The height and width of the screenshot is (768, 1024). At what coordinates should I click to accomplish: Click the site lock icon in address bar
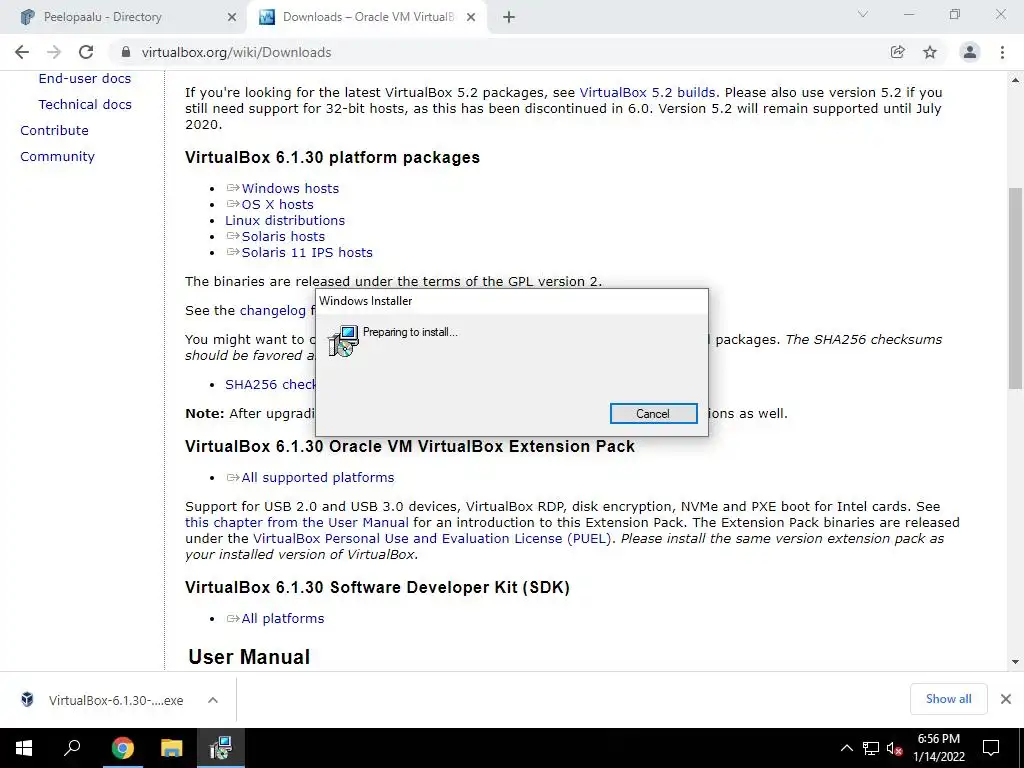pyautogui.click(x=127, y=52)
